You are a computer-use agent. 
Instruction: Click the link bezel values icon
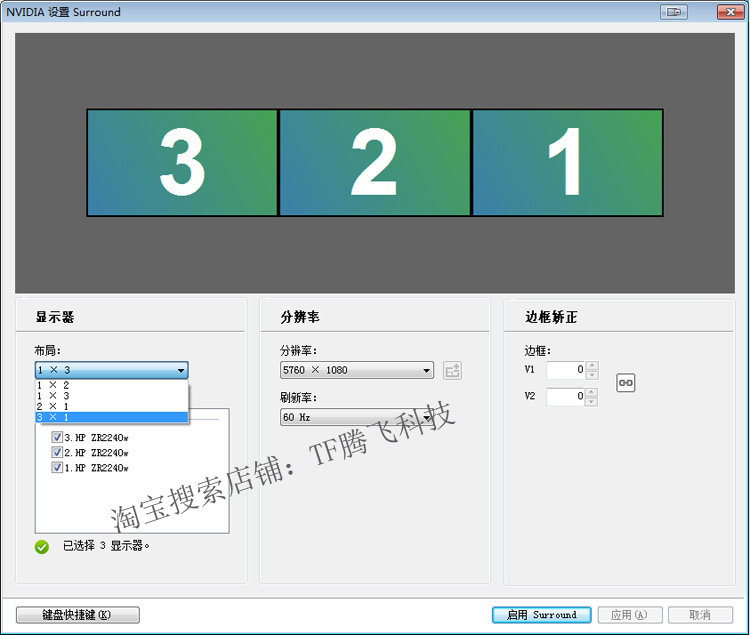[x=626, y=383]
